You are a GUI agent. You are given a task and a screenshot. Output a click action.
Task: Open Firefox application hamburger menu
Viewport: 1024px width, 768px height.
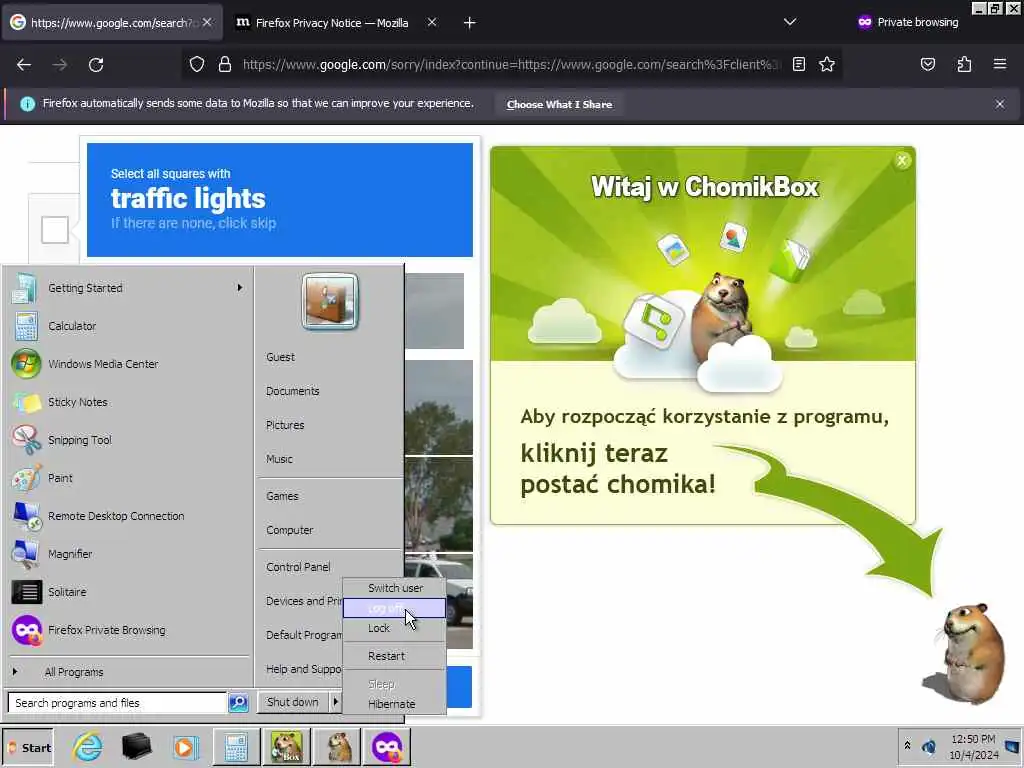click(x=1000, y=64)
